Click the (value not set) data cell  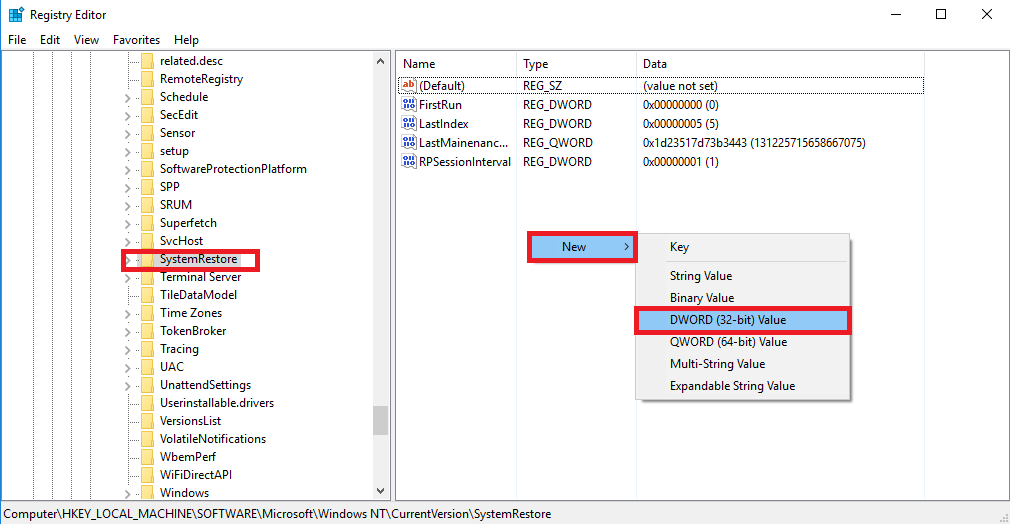[x=680, y=86]
